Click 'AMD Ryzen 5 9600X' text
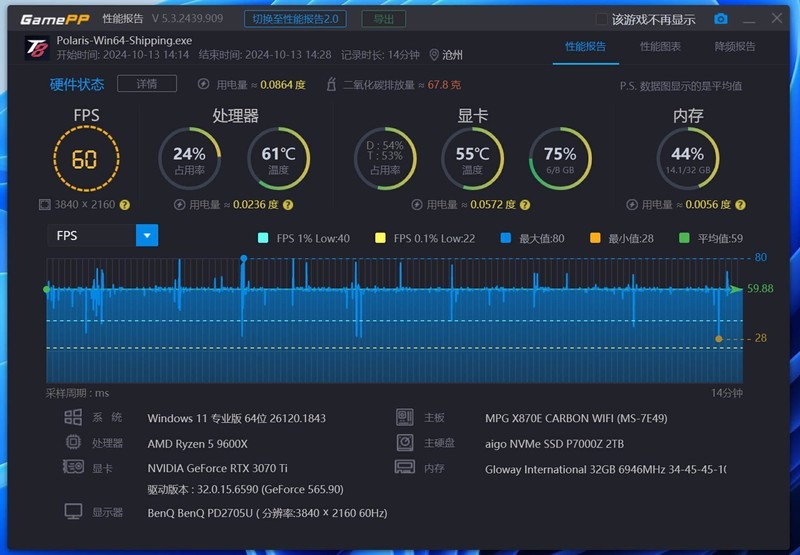 (x=197, y=444)
